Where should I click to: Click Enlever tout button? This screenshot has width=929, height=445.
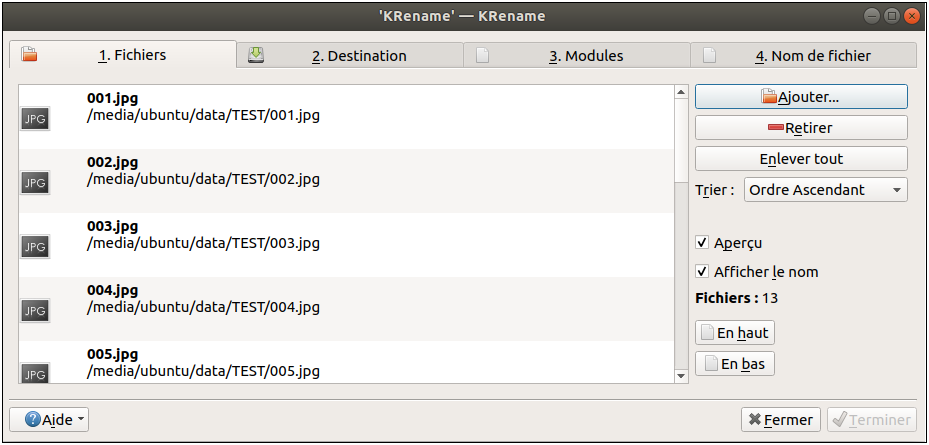point(801,159)
